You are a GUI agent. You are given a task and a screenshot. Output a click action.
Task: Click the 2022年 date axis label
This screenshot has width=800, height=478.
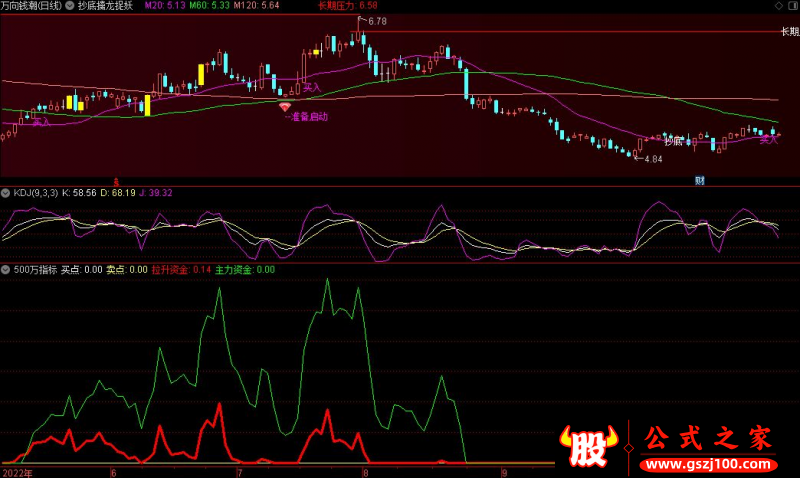click(x=17, y=472)
